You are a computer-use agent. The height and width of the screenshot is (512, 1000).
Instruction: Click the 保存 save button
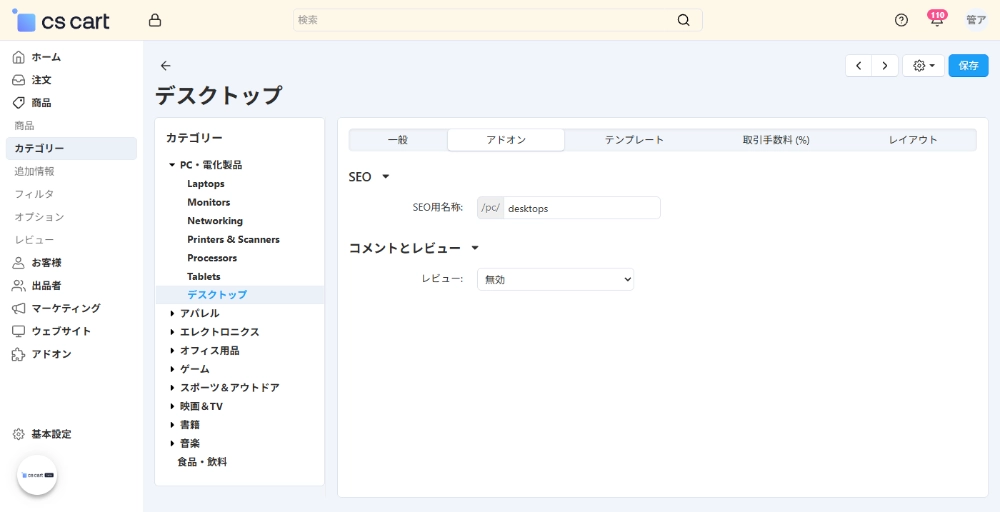(968, 66)
